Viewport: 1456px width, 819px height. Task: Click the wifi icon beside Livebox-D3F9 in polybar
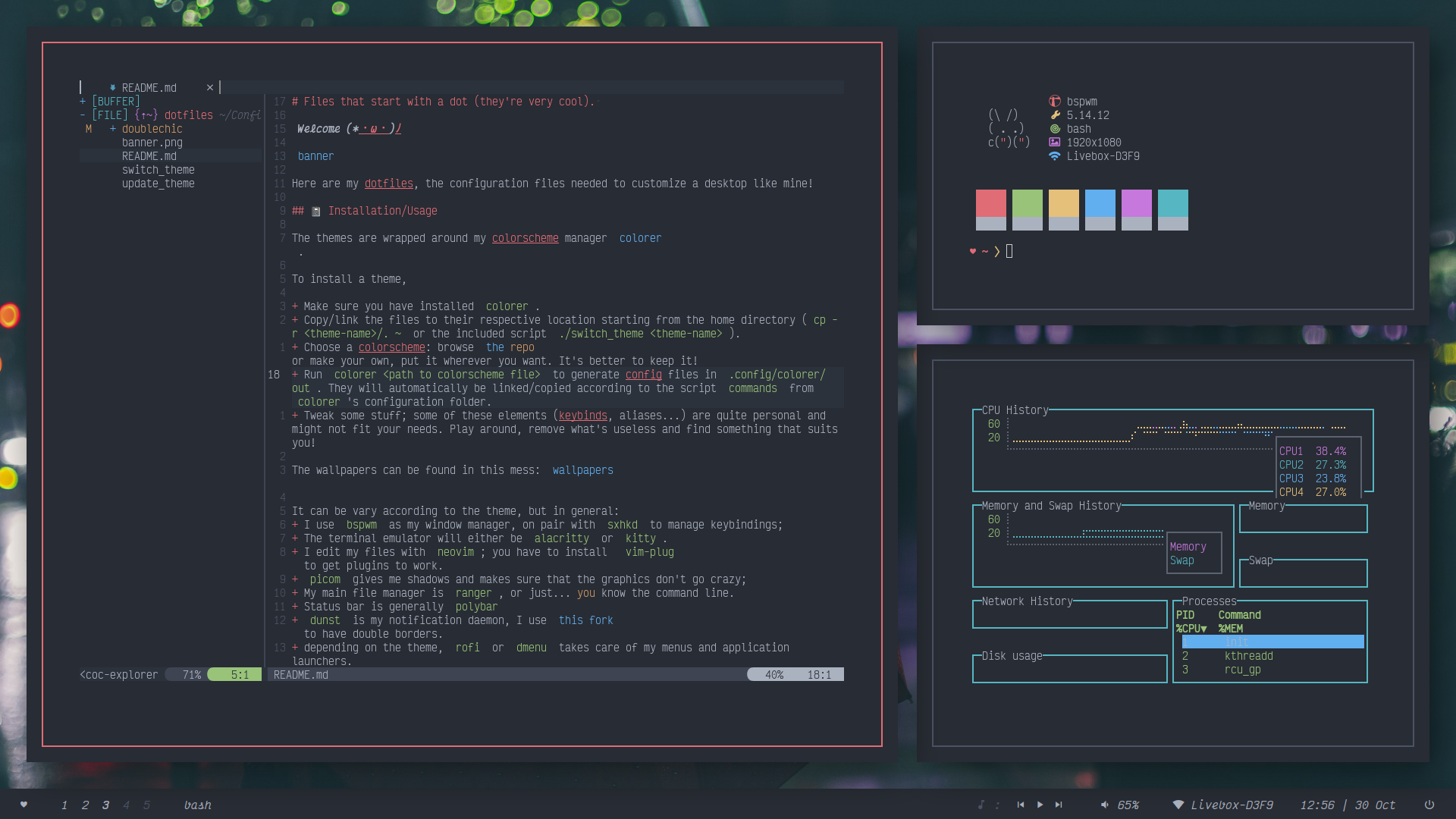1178,805
